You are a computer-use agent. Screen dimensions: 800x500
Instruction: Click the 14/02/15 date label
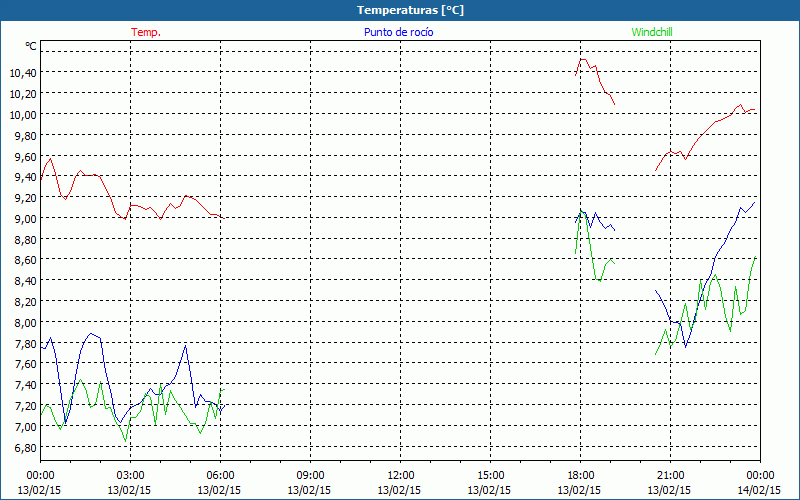[x=759, y=490]
